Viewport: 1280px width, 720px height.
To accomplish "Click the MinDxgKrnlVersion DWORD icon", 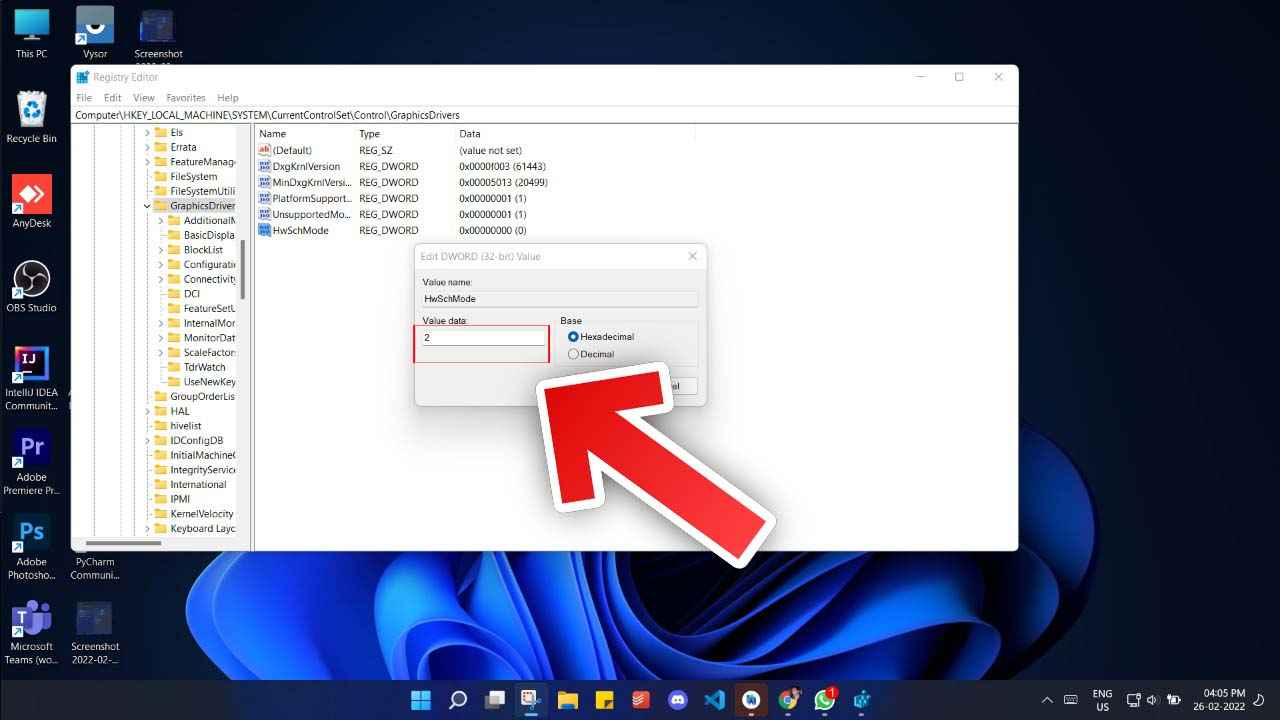I will click(265, 182).
